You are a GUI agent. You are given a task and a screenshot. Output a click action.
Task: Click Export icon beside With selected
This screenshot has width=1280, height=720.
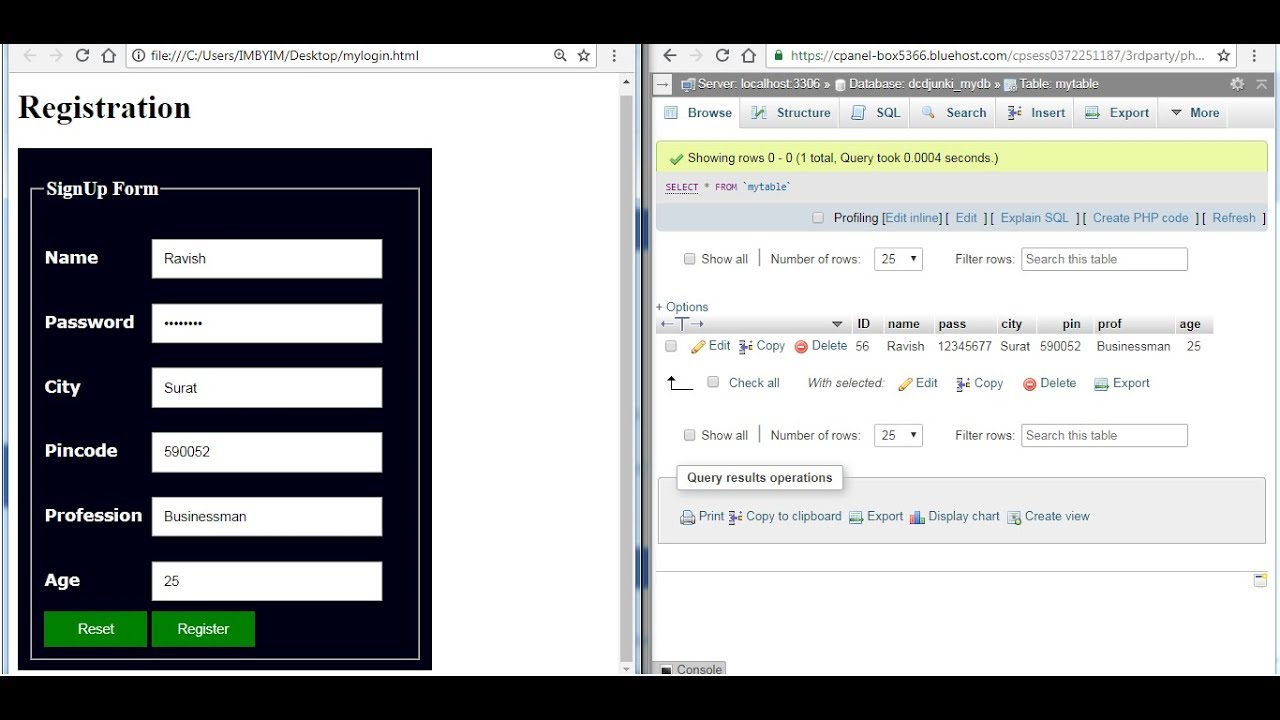(1101, 384)
